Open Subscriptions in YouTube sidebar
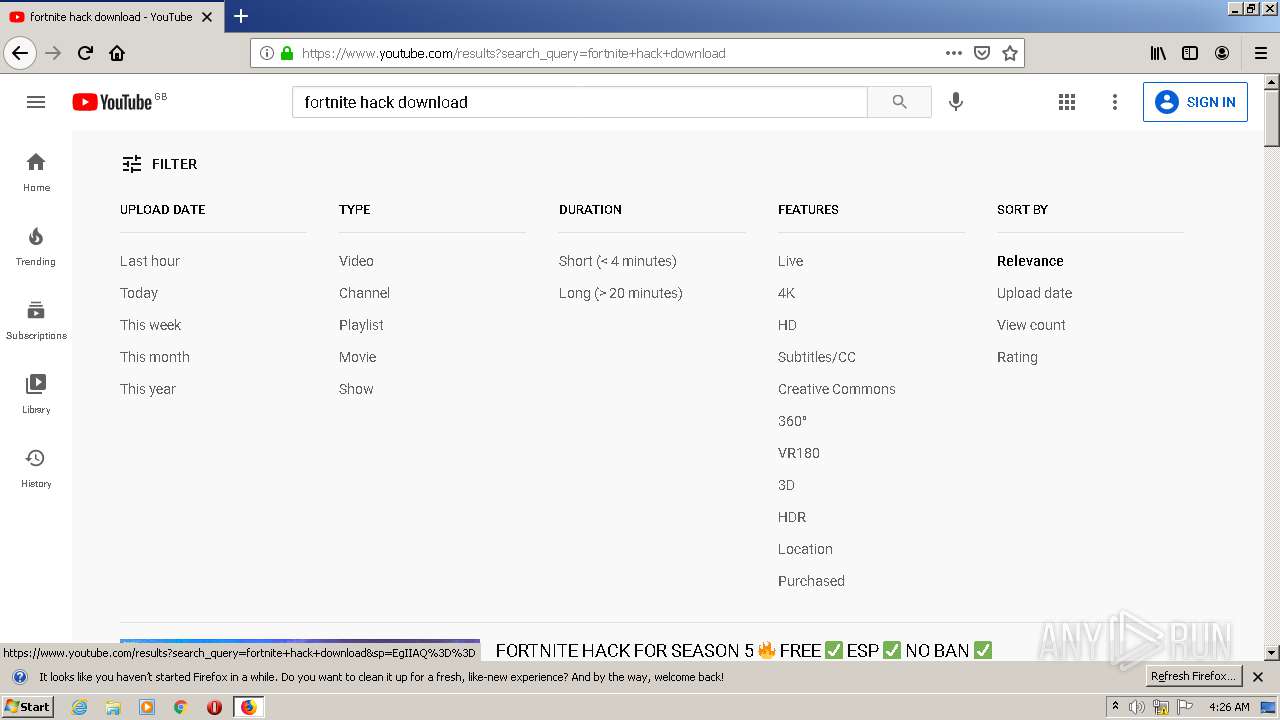Image resolution: width=1280 pixels, height=720 pixels. pyautogui.click(x=36, y=320)
